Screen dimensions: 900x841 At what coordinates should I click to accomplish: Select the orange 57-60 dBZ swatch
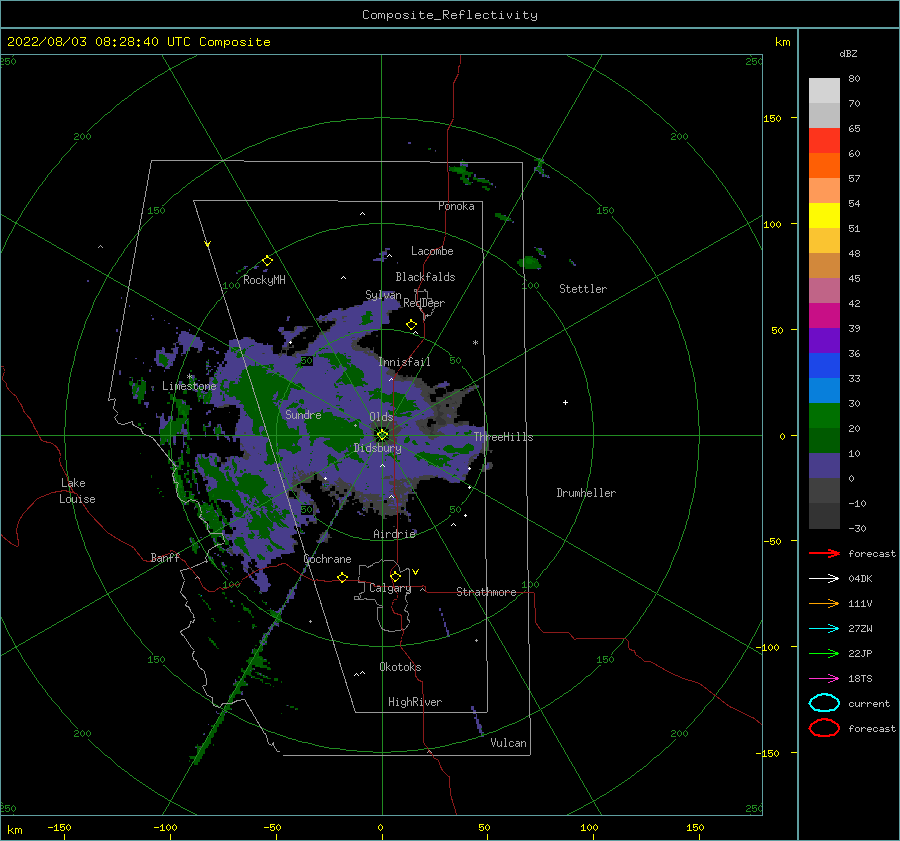tap(824, 166)
